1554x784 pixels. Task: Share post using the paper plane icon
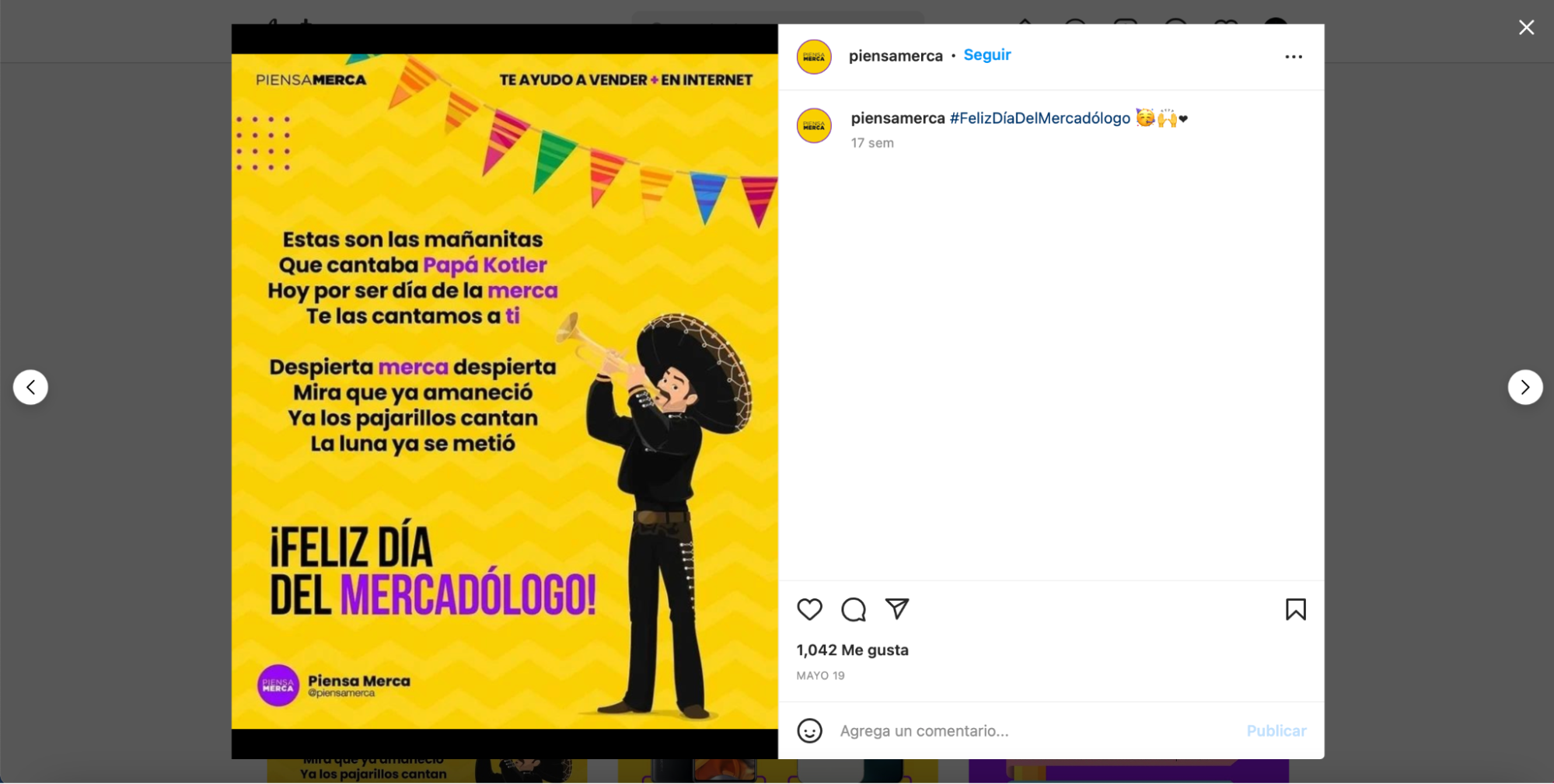coord(897,609)
